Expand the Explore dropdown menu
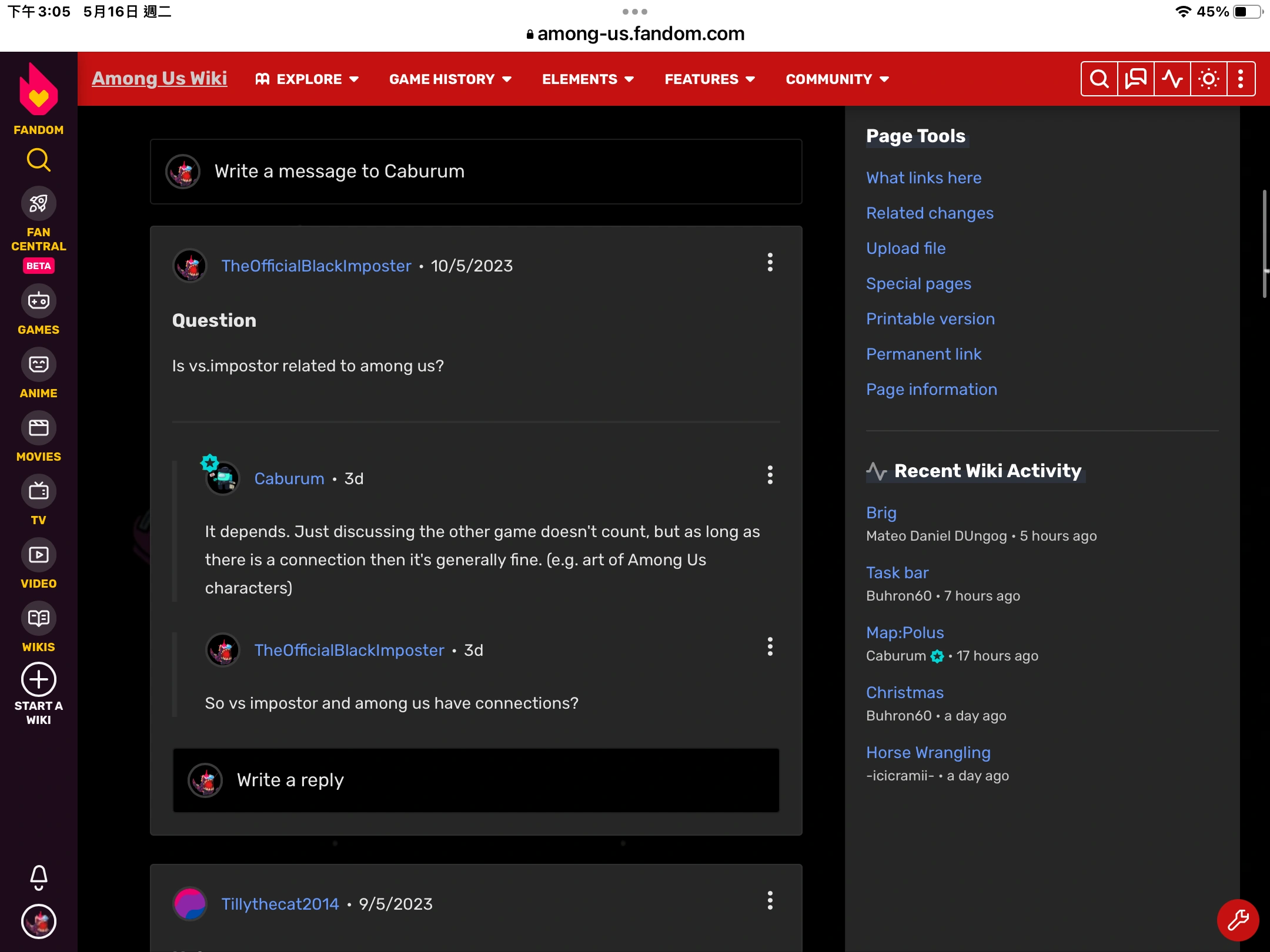The width and height of the screenshot is (1270, 952). 308,79
